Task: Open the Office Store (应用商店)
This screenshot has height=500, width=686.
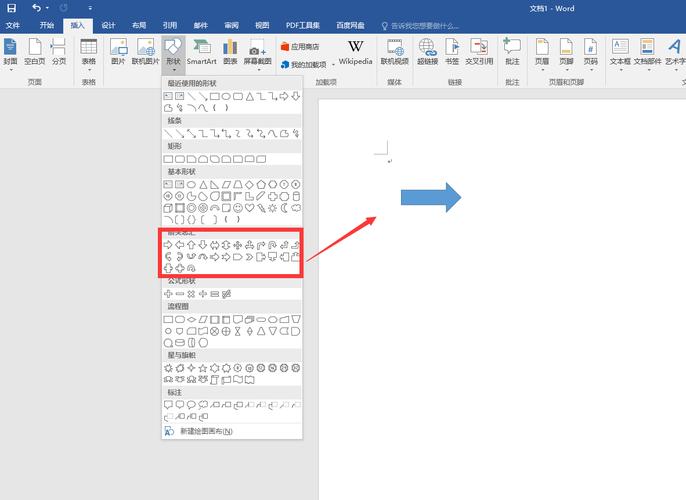Action: [300, 46]
